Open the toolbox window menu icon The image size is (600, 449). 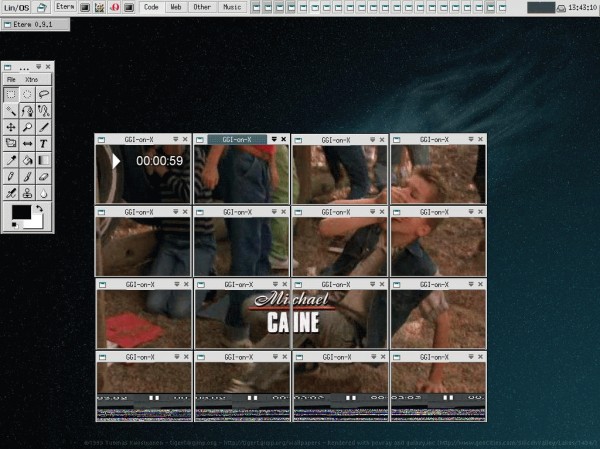(x=7, y=67)
